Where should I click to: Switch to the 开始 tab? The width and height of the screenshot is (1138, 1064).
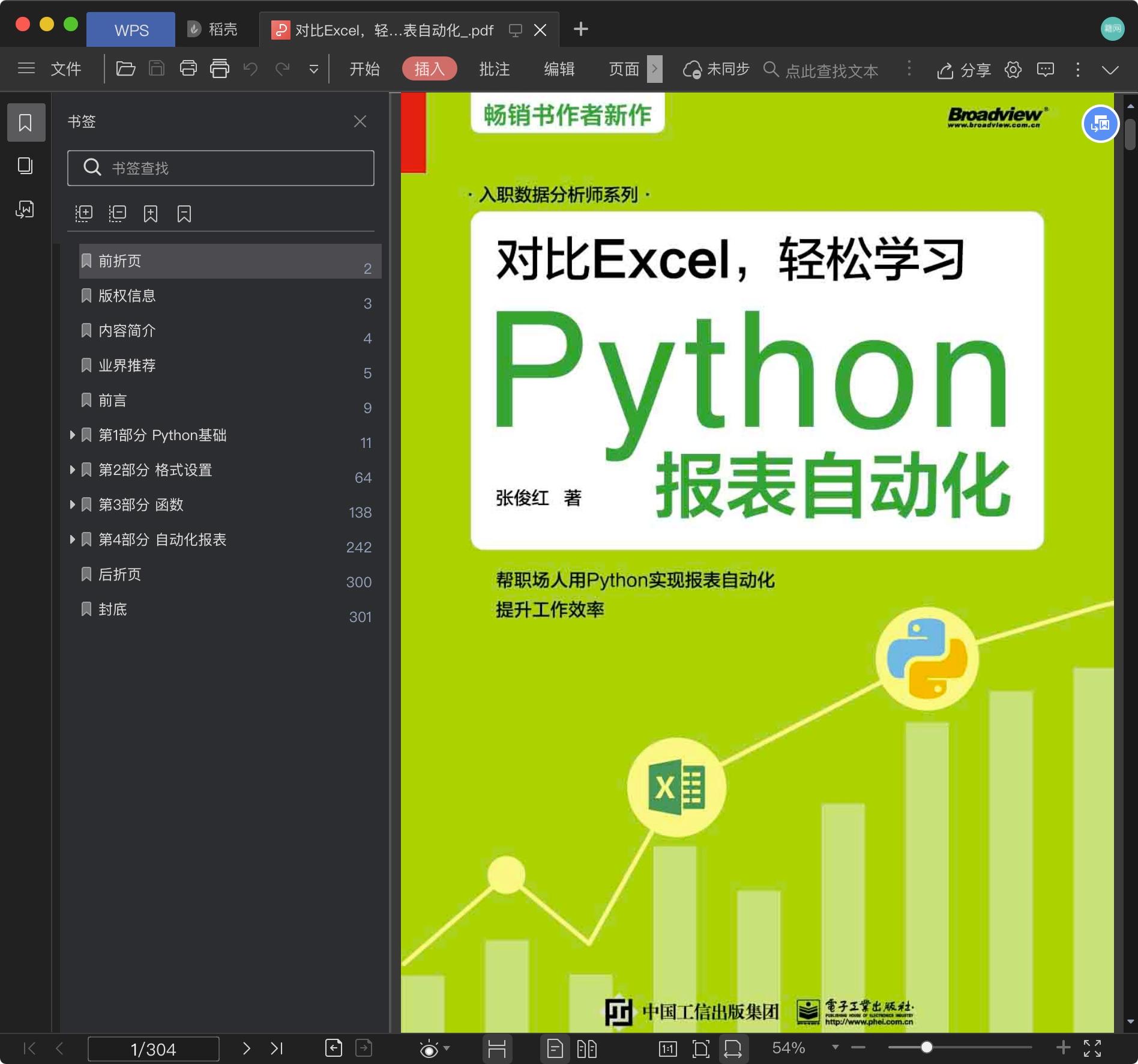click(364, 69)
